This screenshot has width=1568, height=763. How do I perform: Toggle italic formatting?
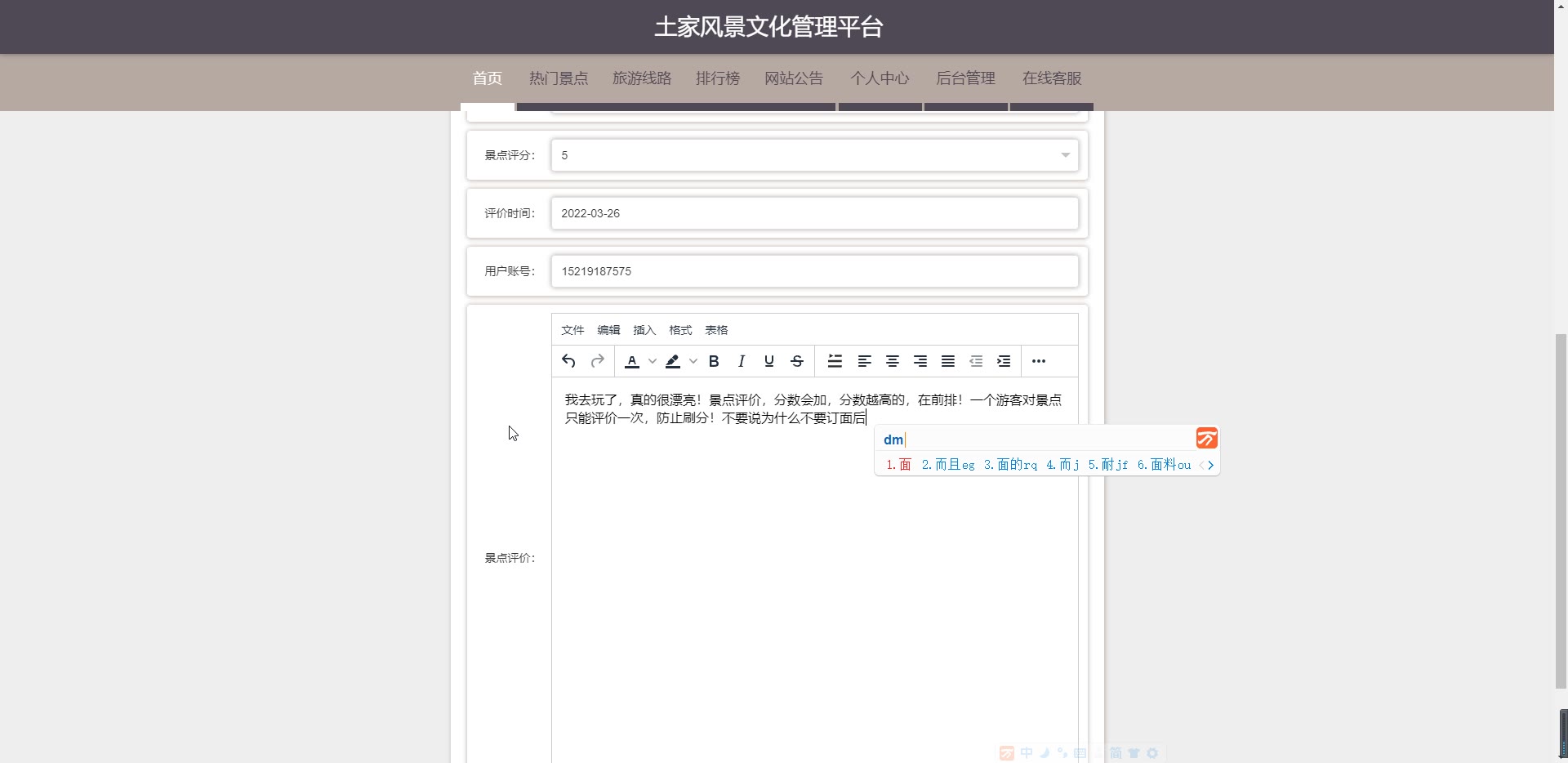click(742, 361)
